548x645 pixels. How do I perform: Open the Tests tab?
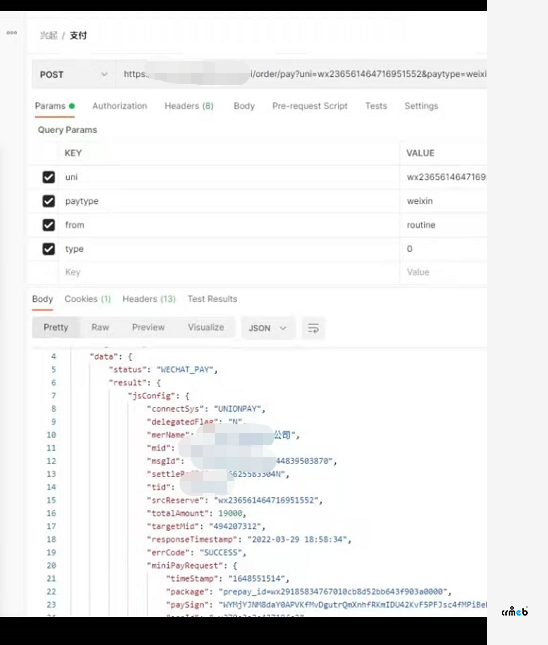[376, 106]
